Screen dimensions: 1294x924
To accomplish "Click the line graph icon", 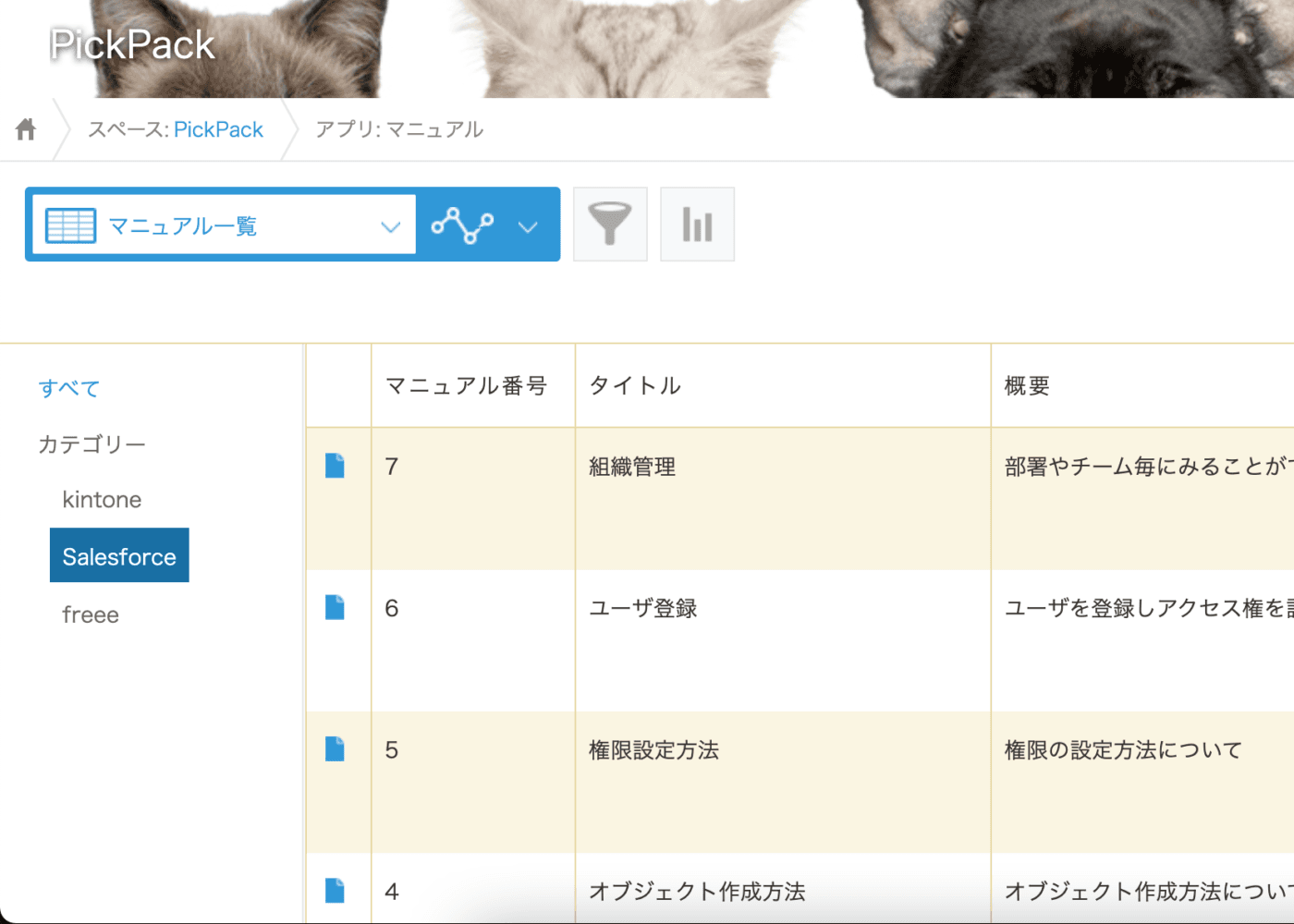I will click(x=462, y=225).
